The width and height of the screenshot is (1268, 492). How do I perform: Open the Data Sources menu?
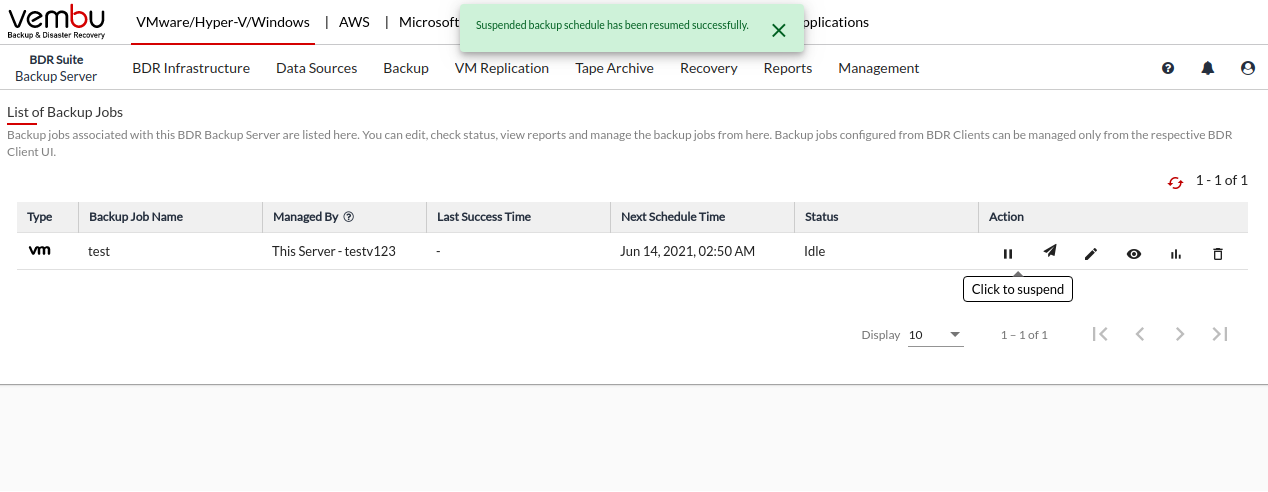pyautogui.click(x=316, y=68)
